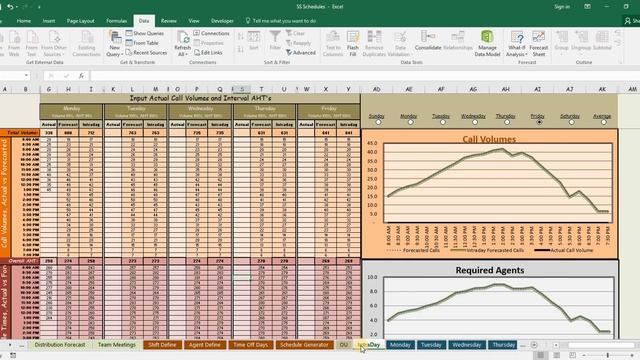Click the From Text import icon

32,43
